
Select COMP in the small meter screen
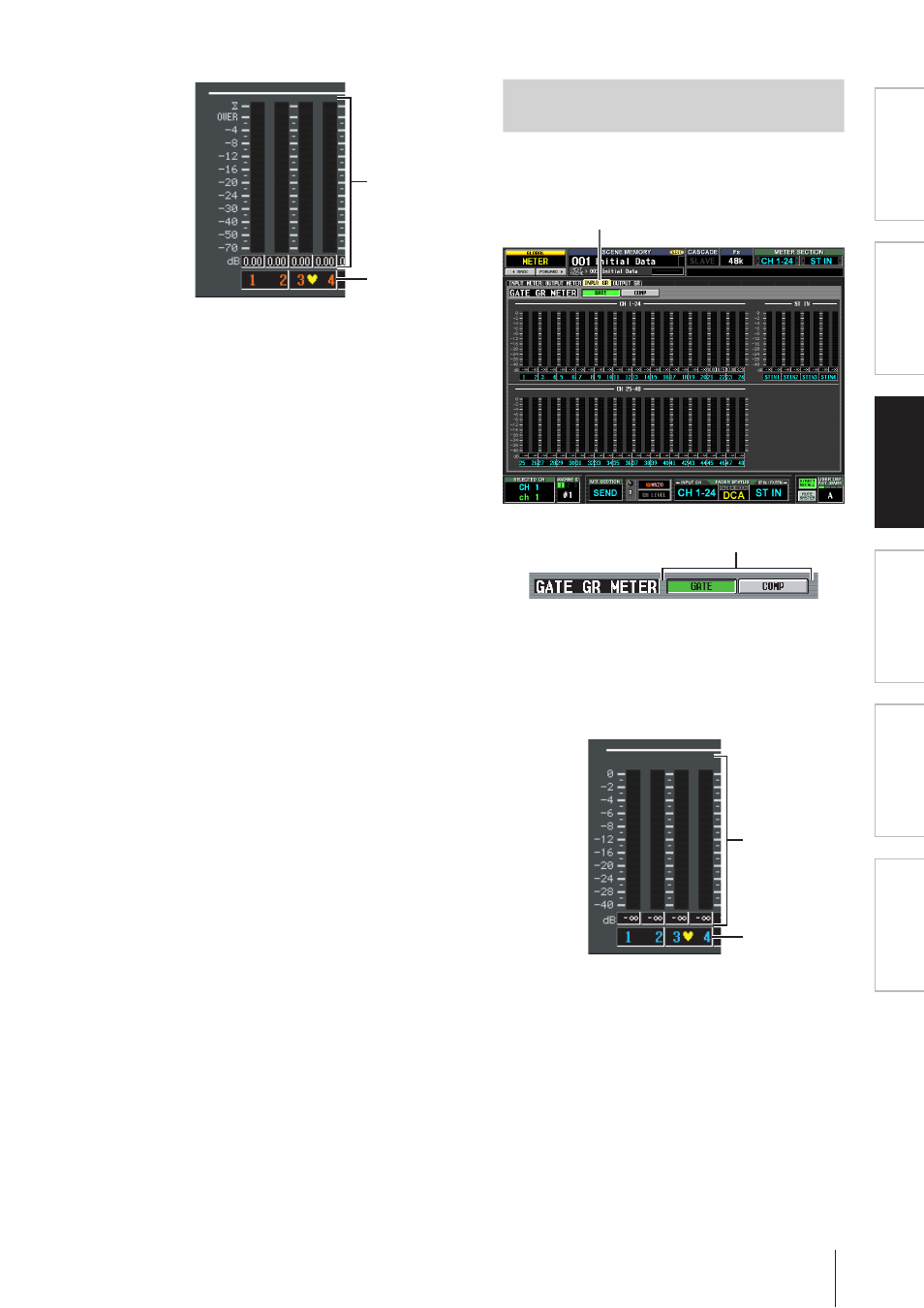640,293
